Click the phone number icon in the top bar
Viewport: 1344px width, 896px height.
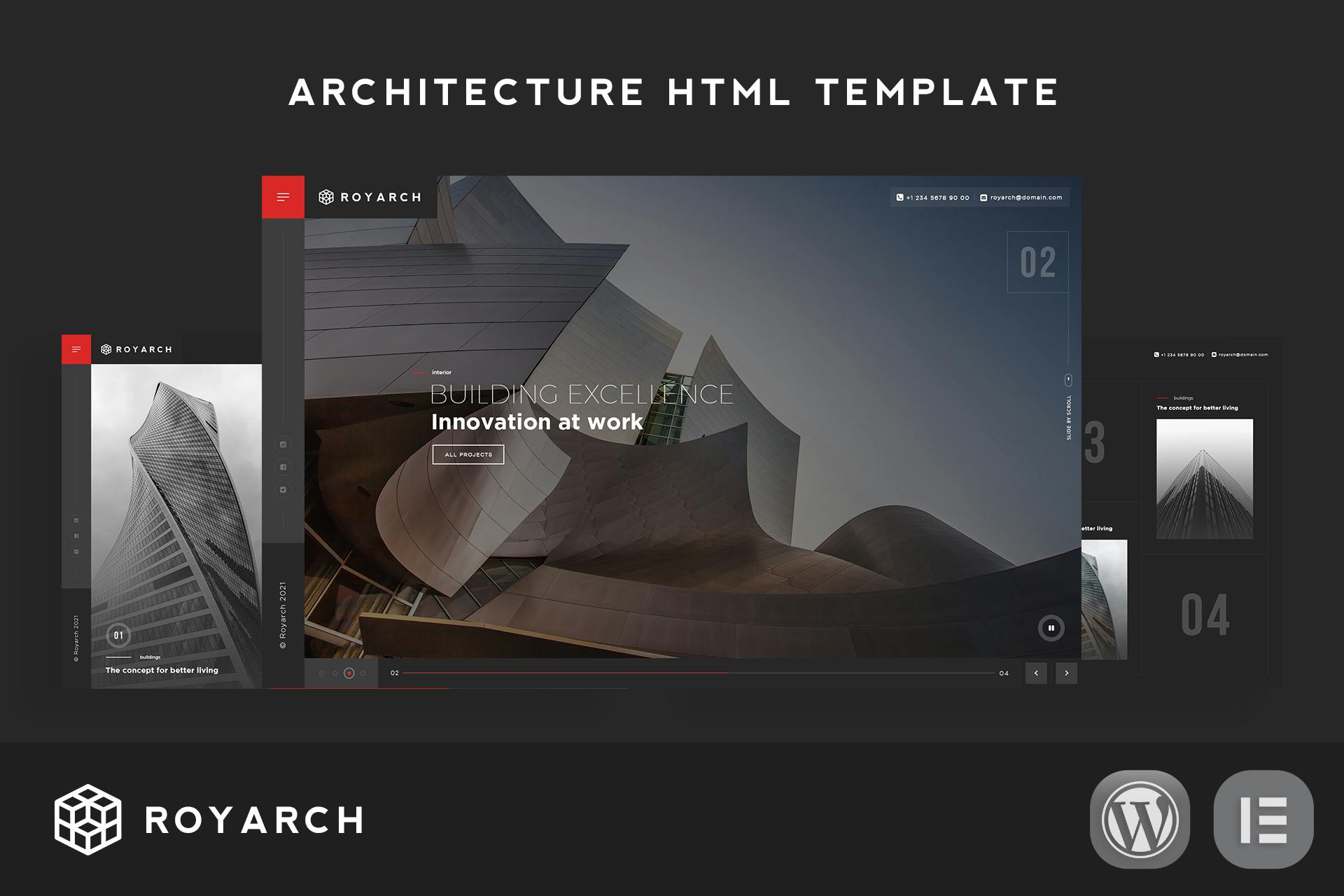click(x=899, y=197)
